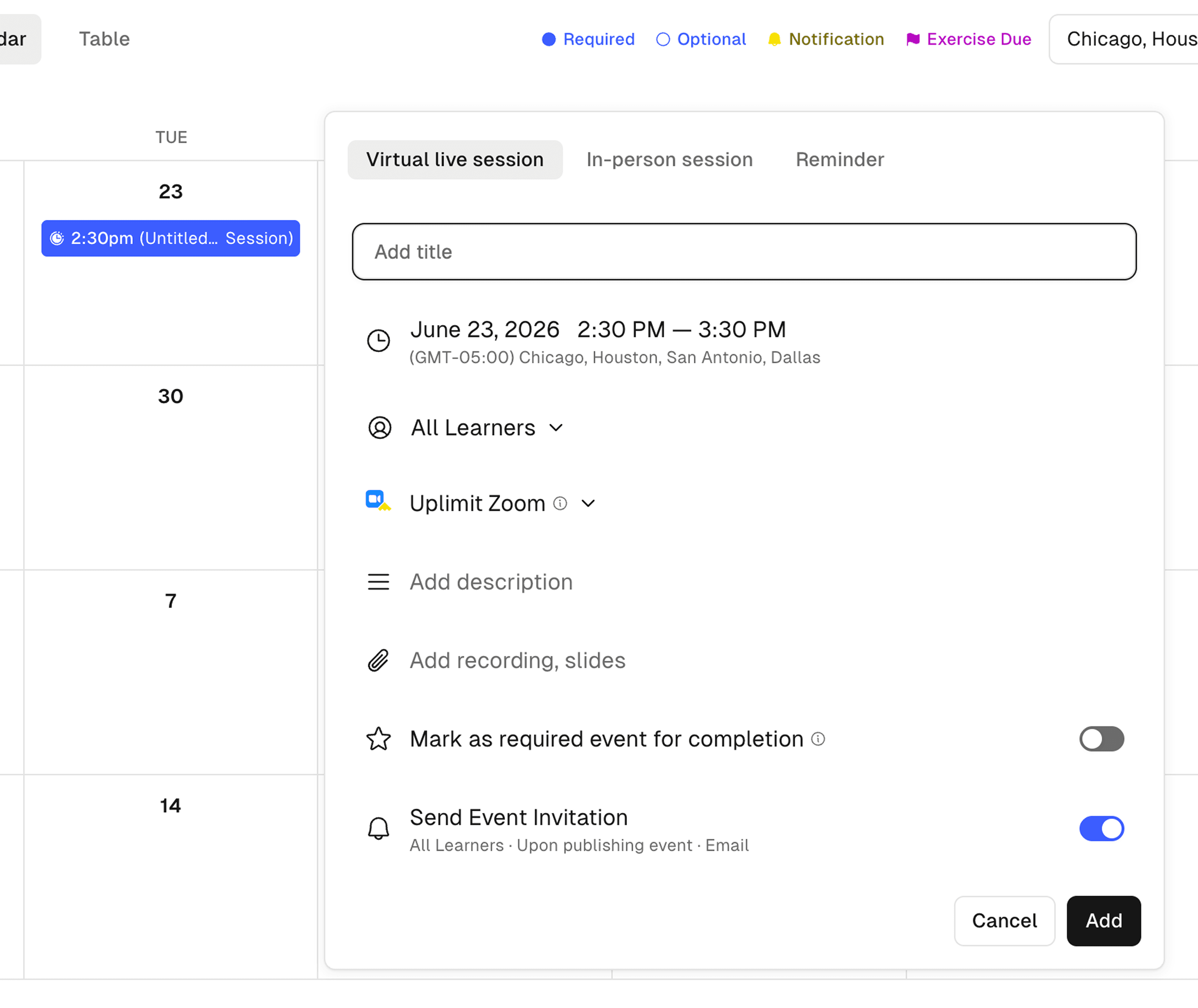Image resolution: width=1198 pixels, height=1008 pixels.
Task: Click the GMT-05:00 timezone text
Action: tap(615, 357)
